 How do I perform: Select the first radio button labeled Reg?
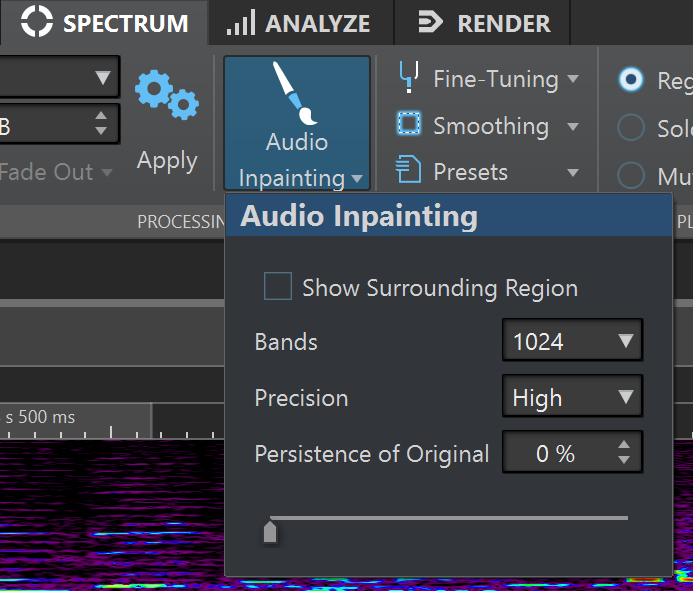point(631,80)
